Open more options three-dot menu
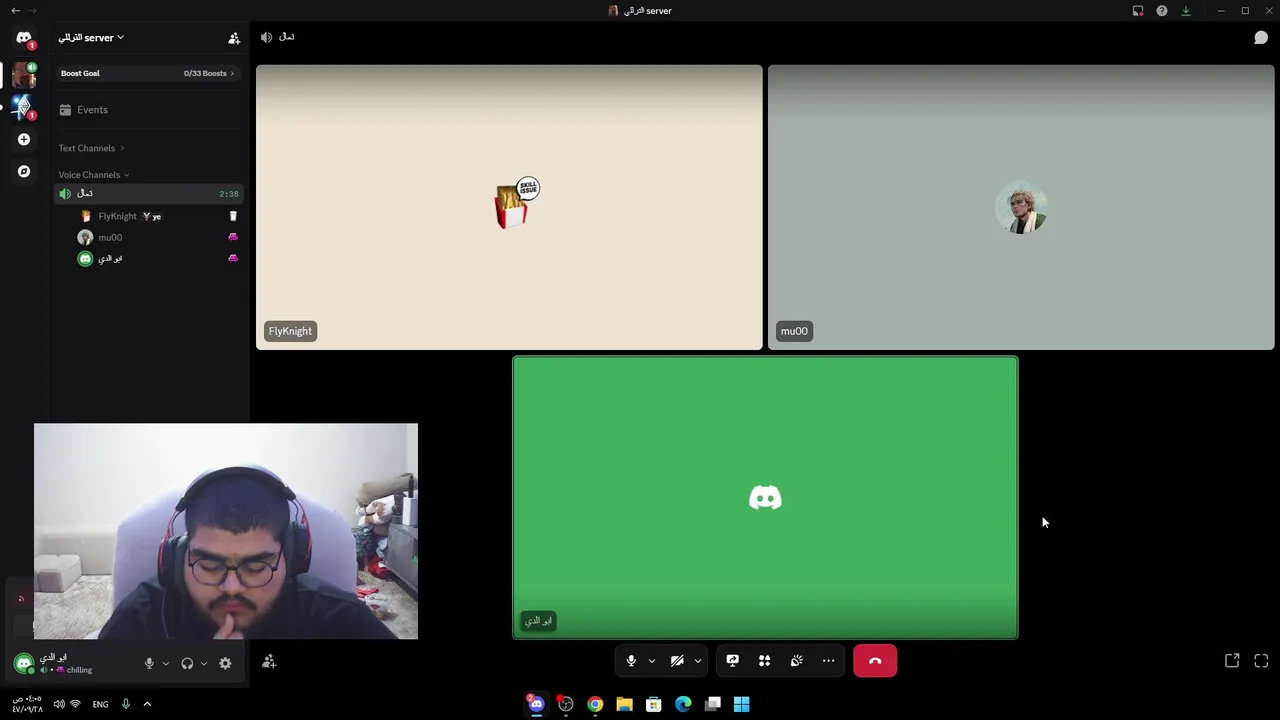Image resolution: width=1280 pixels, height=720 pixels. [829, 661]
